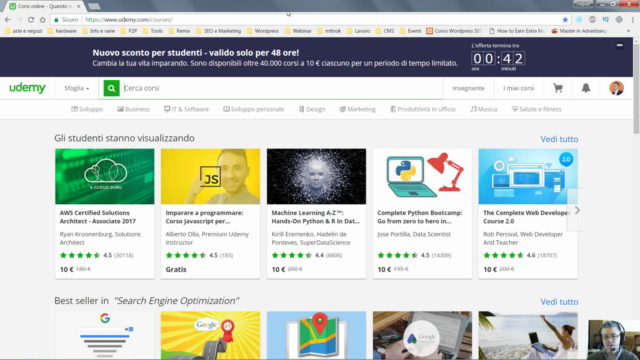The image size is (640, 360).
Task: Open the Google search bars course thumbnail
Action: [104, 335]
